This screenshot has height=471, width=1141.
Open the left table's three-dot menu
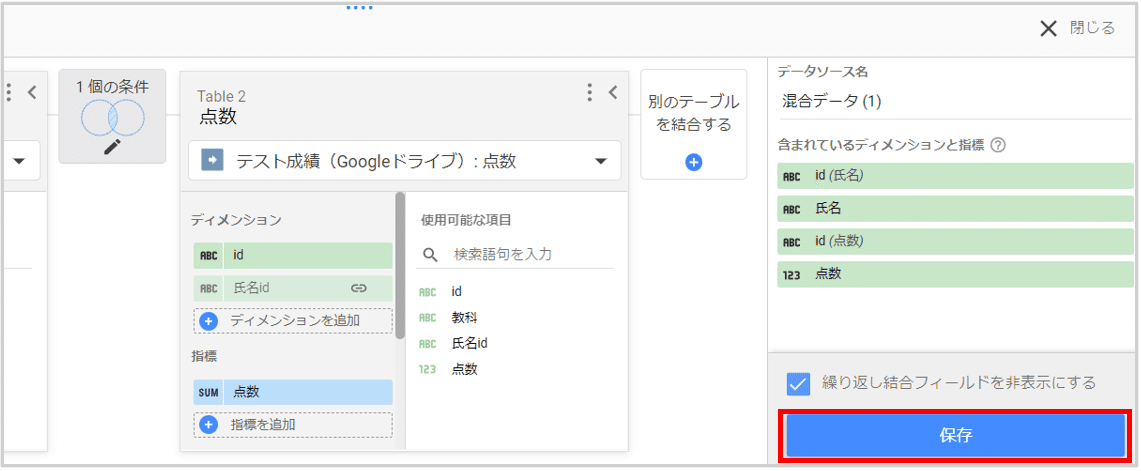coord(9,92)
